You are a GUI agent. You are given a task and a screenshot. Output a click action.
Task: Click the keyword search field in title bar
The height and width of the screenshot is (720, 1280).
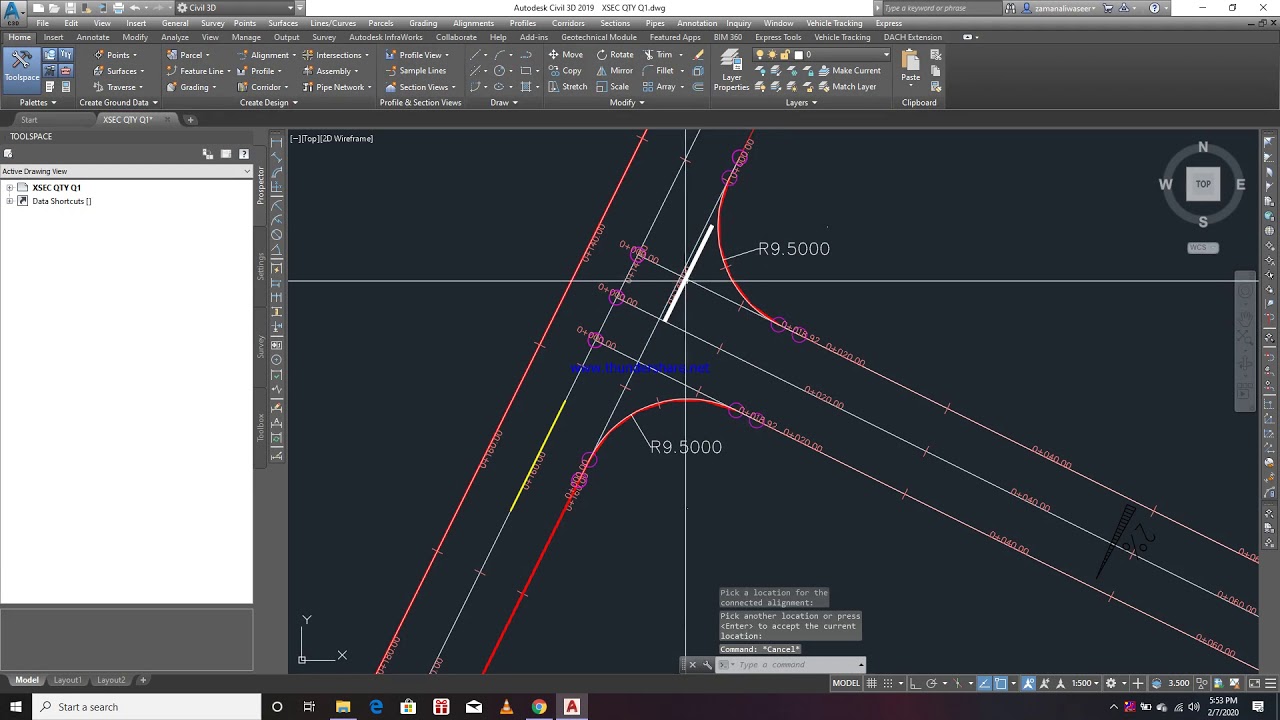940,8
